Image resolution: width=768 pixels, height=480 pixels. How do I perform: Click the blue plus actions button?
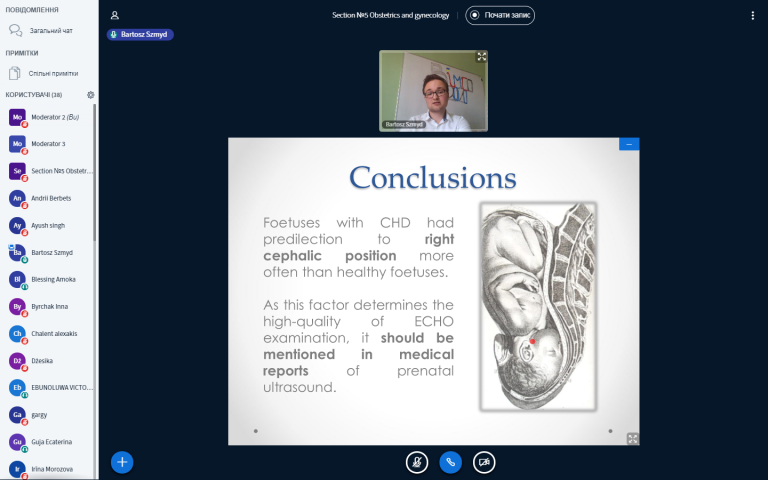click(122, 462)
